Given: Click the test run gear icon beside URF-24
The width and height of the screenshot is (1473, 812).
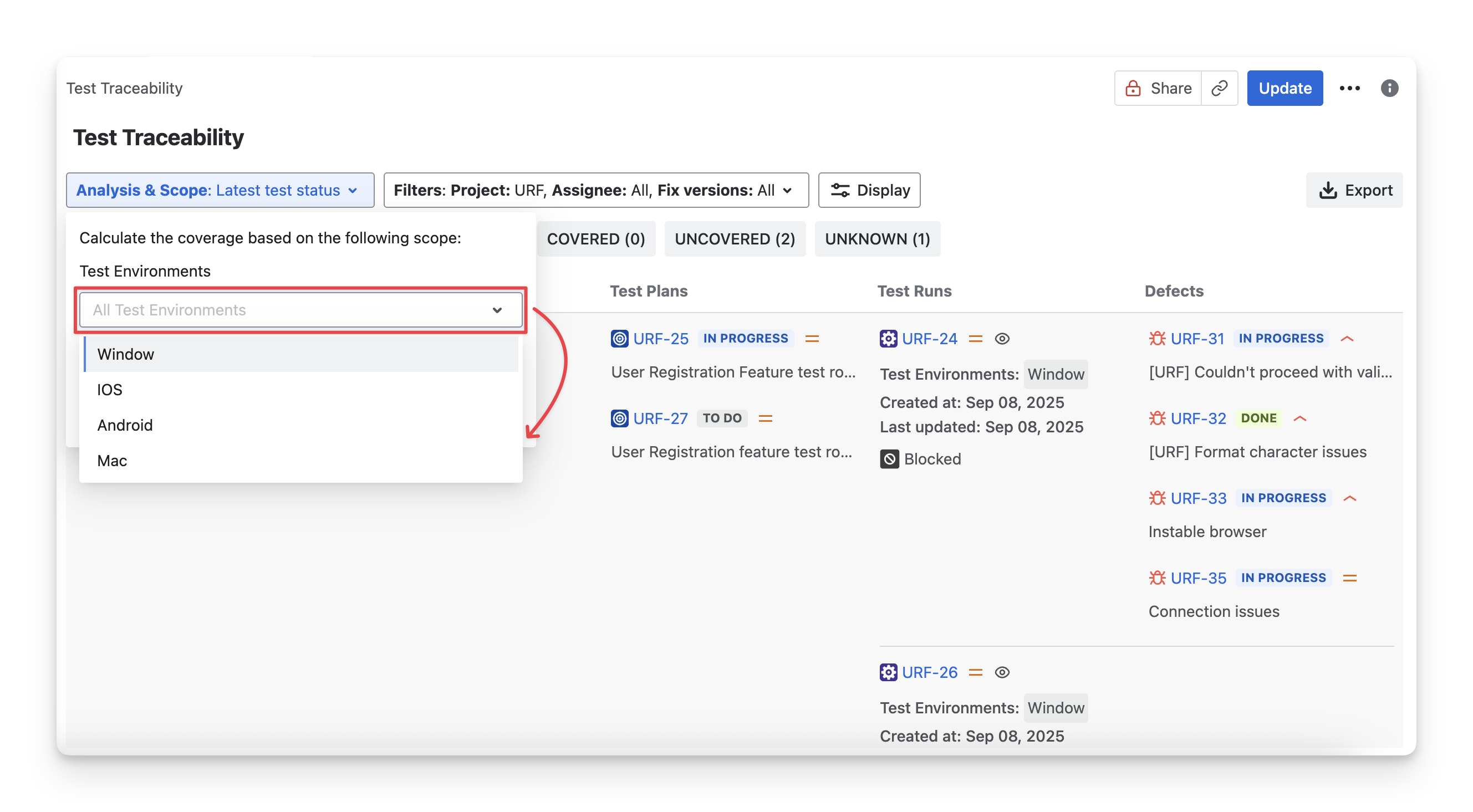Looking at the screenshot, I should pos(888,339).
